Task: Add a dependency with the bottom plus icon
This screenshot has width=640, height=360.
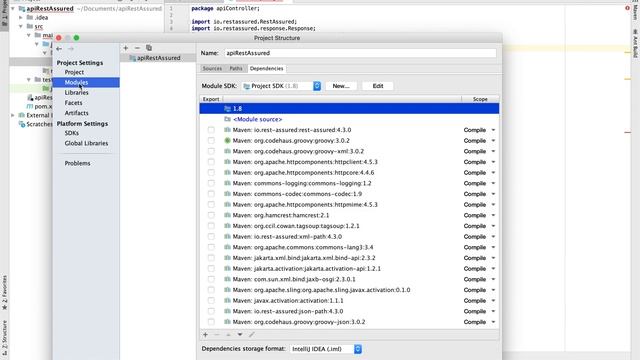Action: point(205,335)
